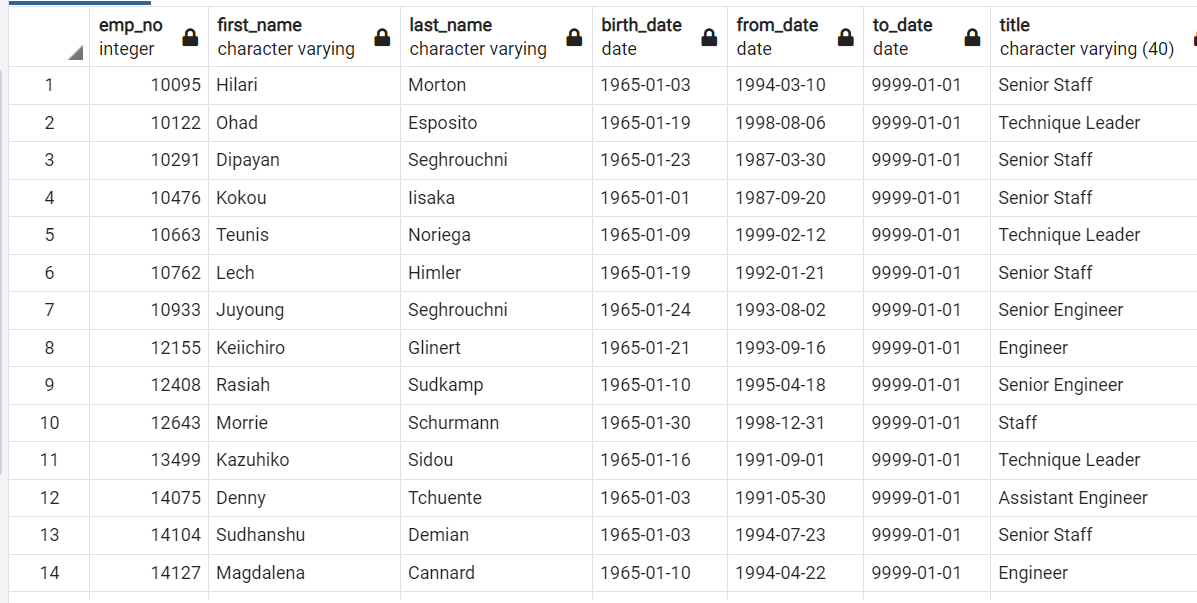Click the Assistant Engineer title cell

tap(1073, 498)
